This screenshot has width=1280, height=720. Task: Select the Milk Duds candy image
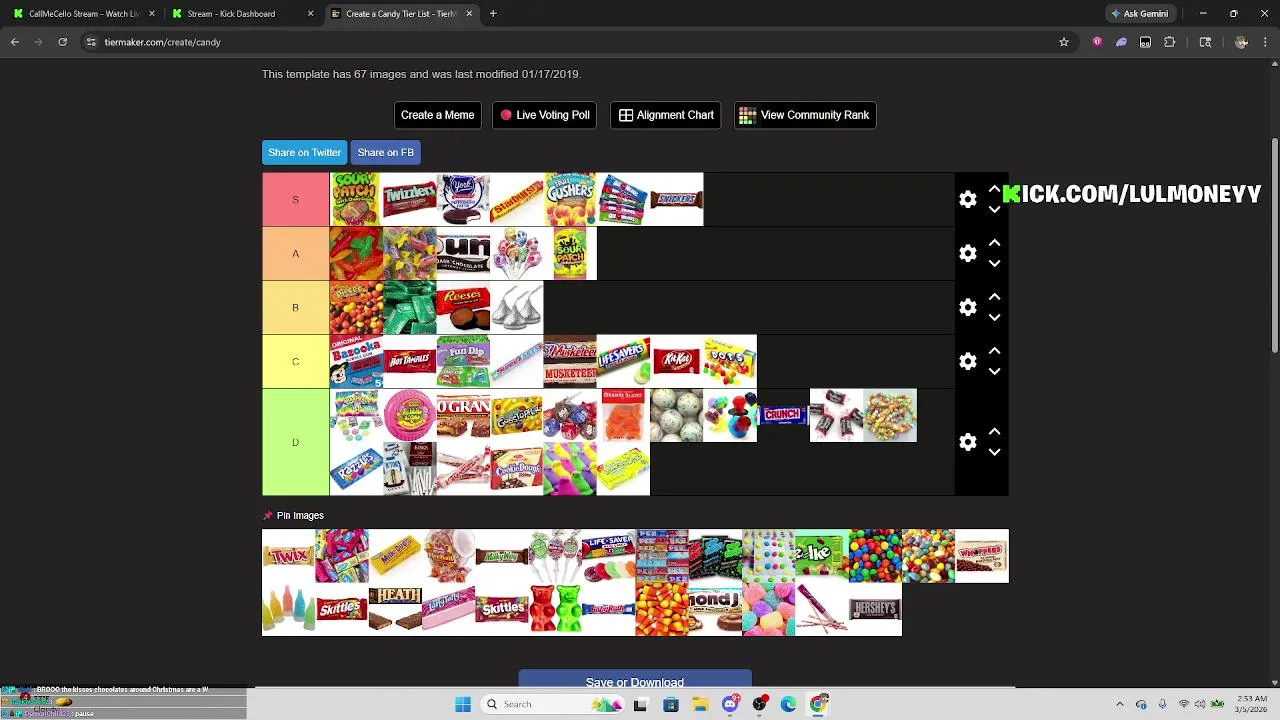point(395,556)
